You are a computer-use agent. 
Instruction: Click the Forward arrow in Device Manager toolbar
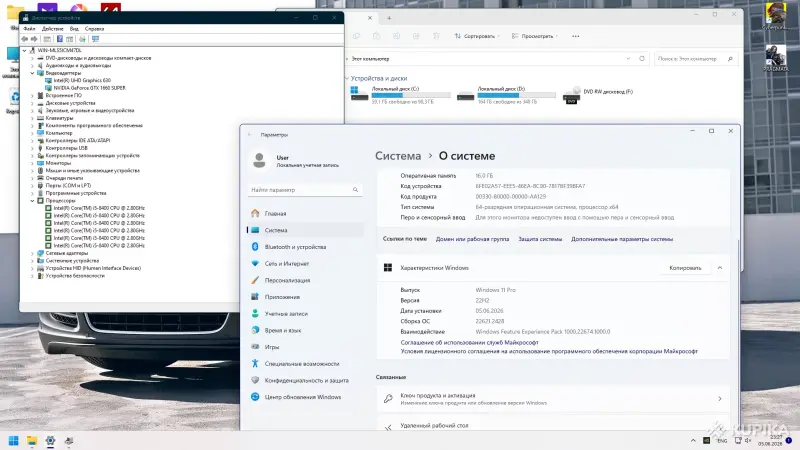34,39
